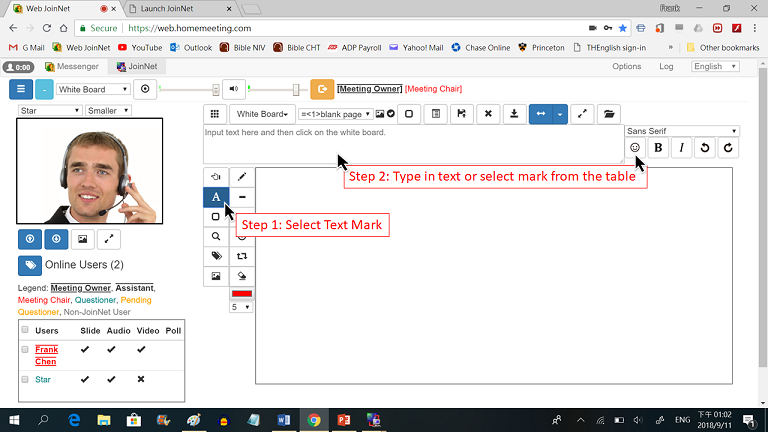This screenshot has width=768, height=432.
Task: Click the orange leave meeting button
Action: pos(322,89)
